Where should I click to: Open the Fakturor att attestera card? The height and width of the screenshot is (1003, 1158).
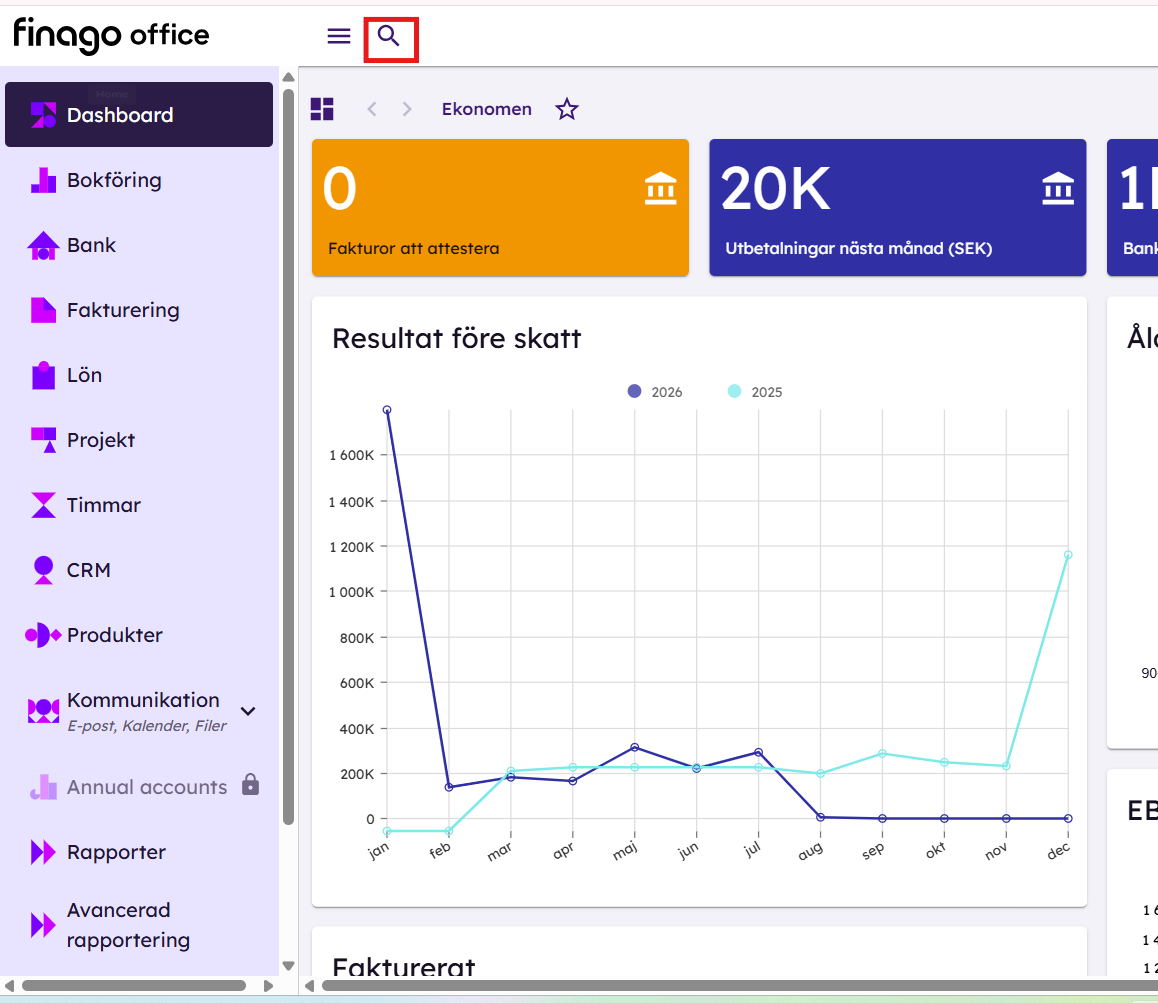click(x=500, y=208)
